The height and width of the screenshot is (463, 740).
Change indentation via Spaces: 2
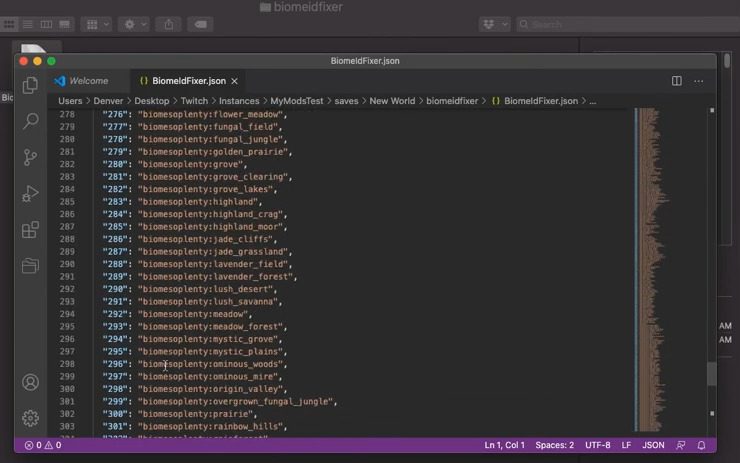(x=555, y=445)
